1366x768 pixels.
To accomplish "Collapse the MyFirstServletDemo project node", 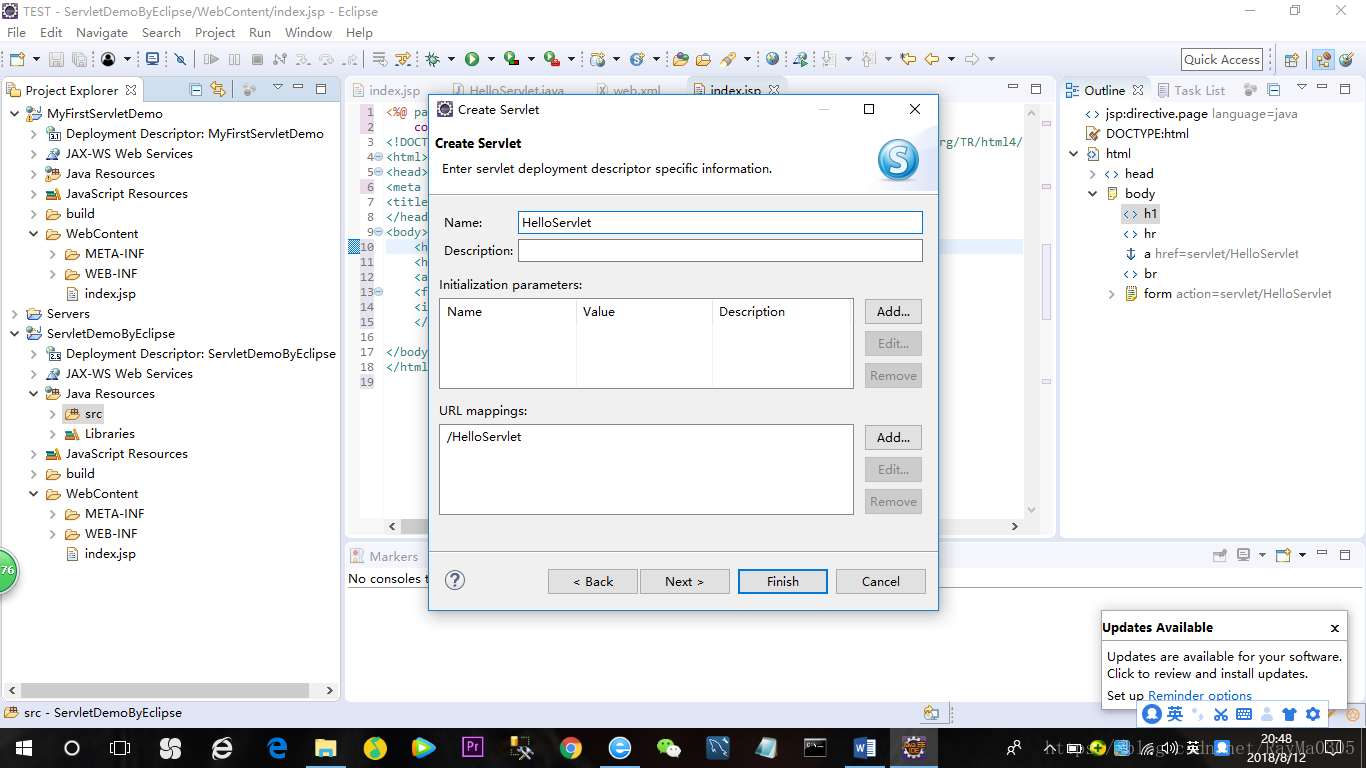I will (x=15, y=113).
